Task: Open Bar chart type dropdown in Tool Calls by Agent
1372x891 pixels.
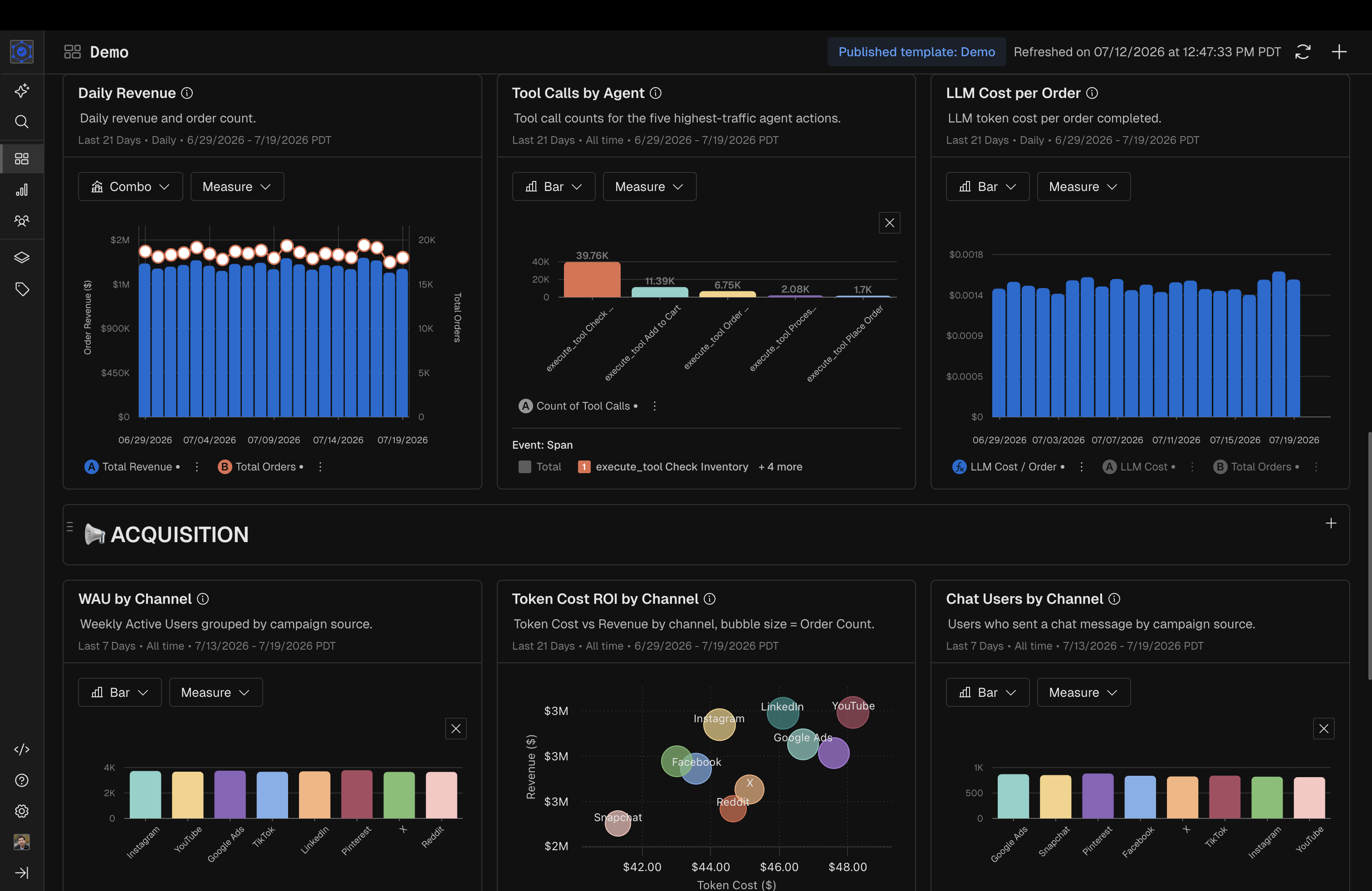Action: [554, 186]
